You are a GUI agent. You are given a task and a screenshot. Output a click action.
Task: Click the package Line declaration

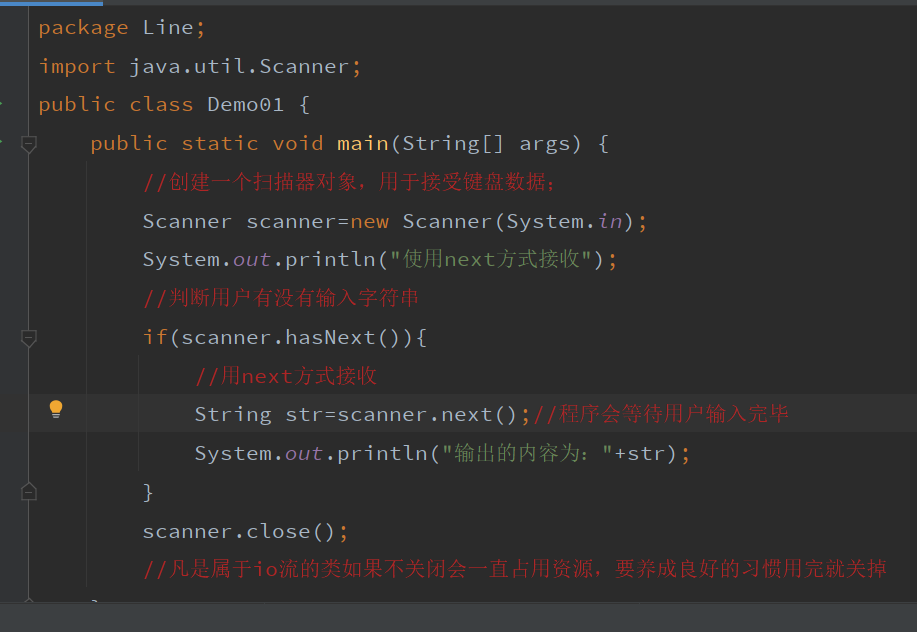[x=122, y=27]
